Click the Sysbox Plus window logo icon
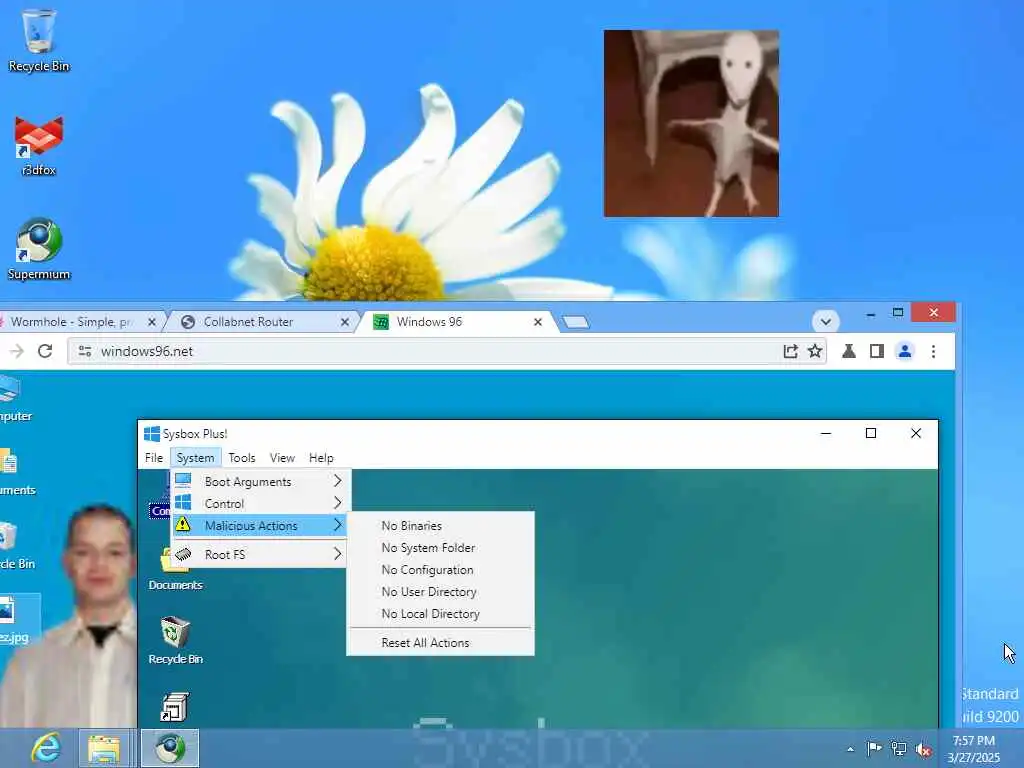 152,434
